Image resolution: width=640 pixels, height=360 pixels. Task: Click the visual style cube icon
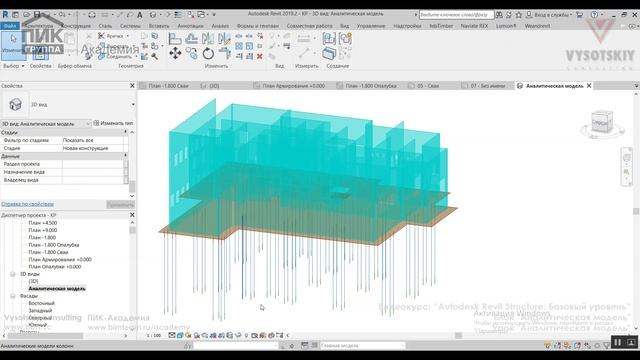click(180, 336)
